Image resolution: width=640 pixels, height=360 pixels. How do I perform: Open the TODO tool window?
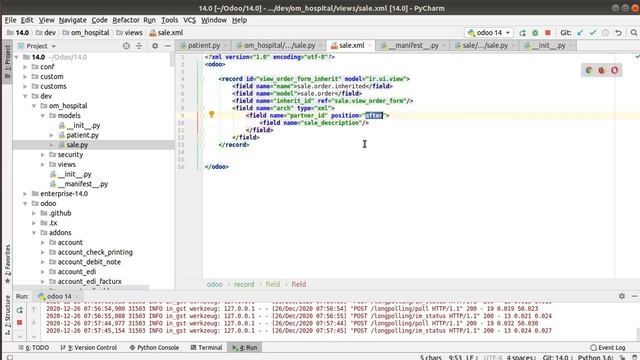click(x=33, y=347)
